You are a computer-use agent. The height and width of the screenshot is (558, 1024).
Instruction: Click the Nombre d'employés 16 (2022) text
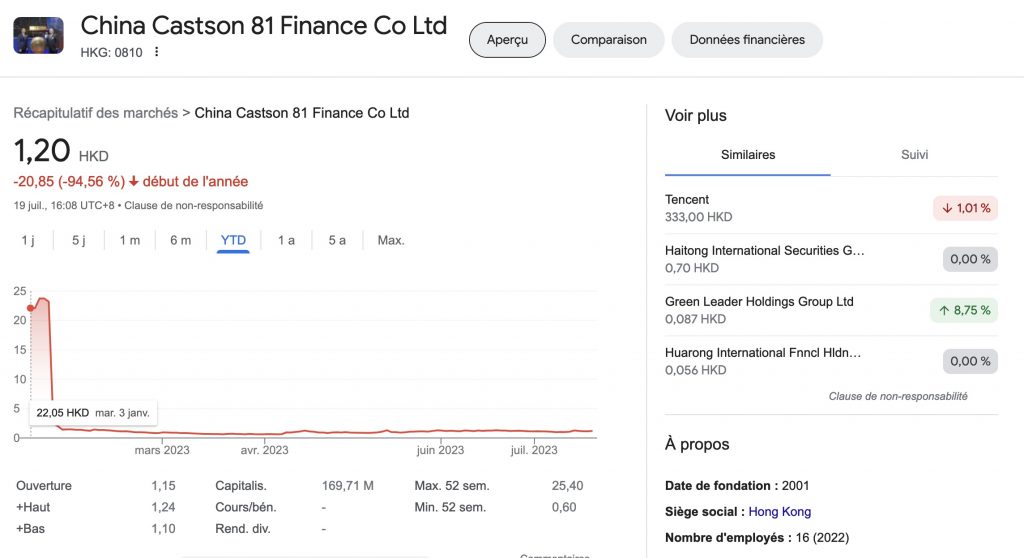757,538
